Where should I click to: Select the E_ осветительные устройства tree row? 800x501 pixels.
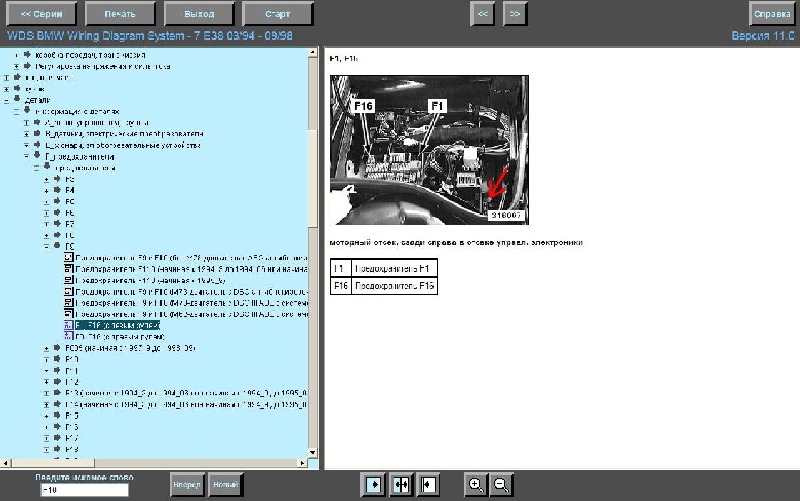click(x=122, y=145)
